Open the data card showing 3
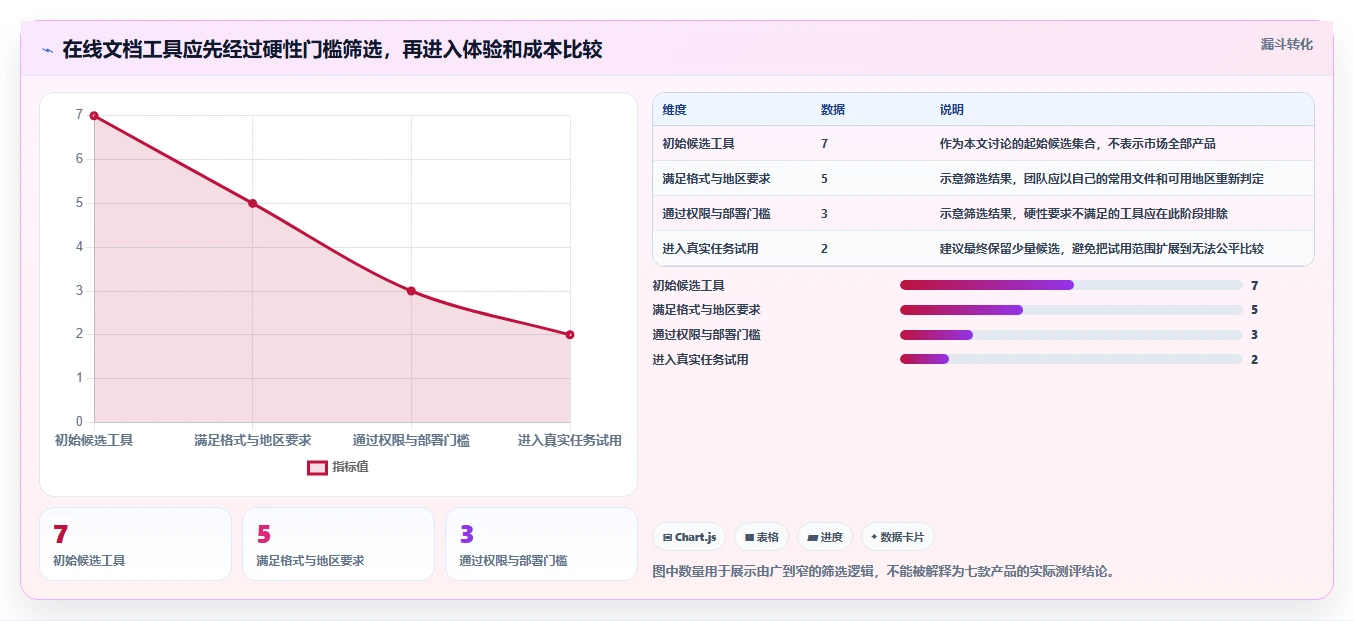The height and width of the screenshot is (621, 1354). 541,544
